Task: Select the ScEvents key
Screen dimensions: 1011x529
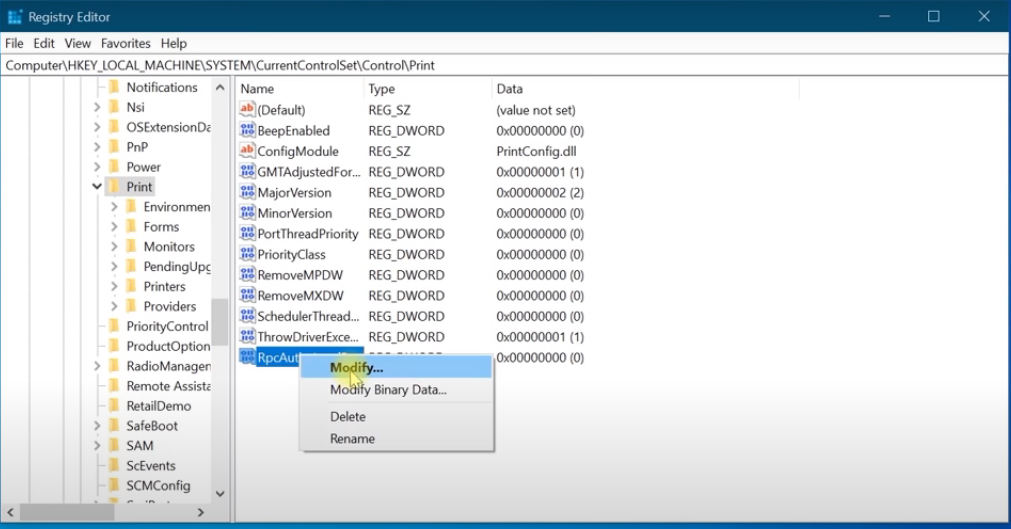Action: tap(151, 466)
